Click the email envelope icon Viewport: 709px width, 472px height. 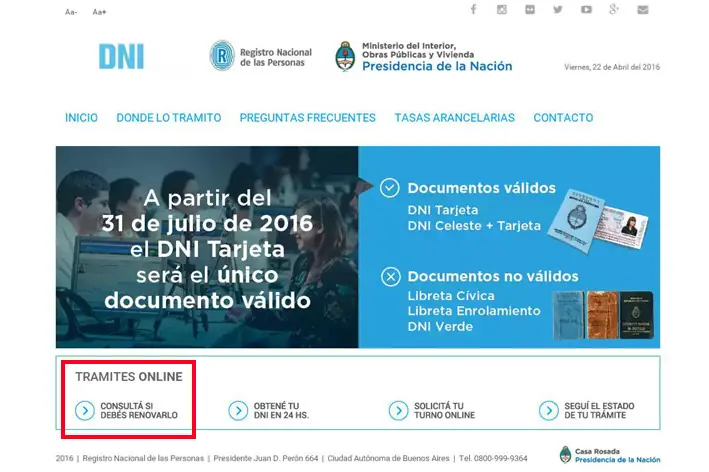643,10
